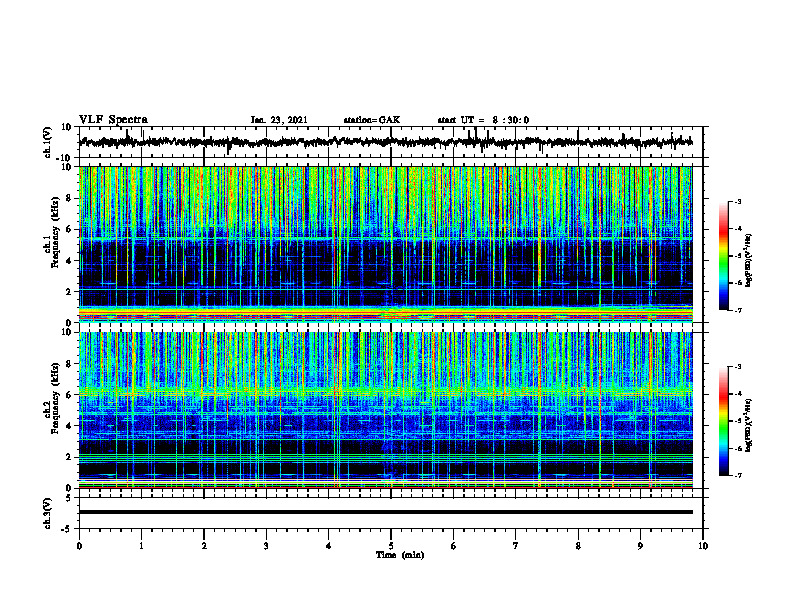Click the "4" kHz tick of ch.2 spectrogram
Screen dimensions: 792x612
pyautogui.click(x=69, y=426)
